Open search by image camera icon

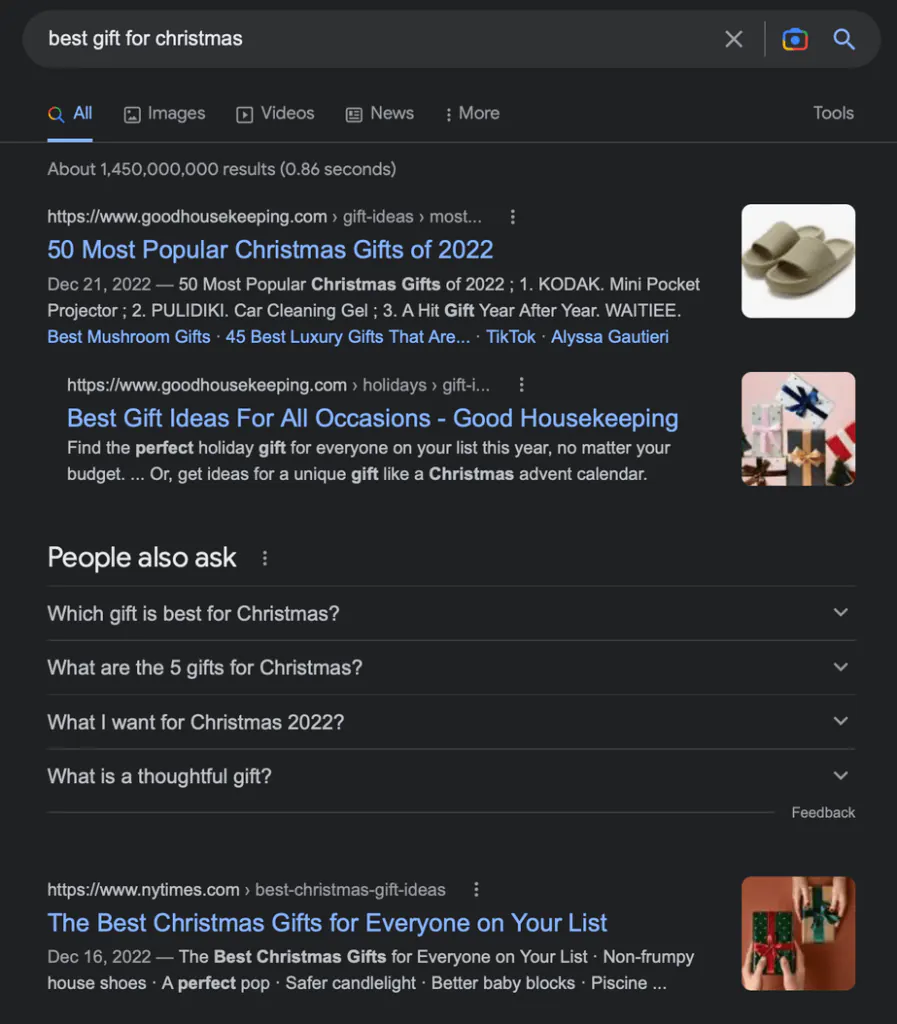tap(795, 39)
